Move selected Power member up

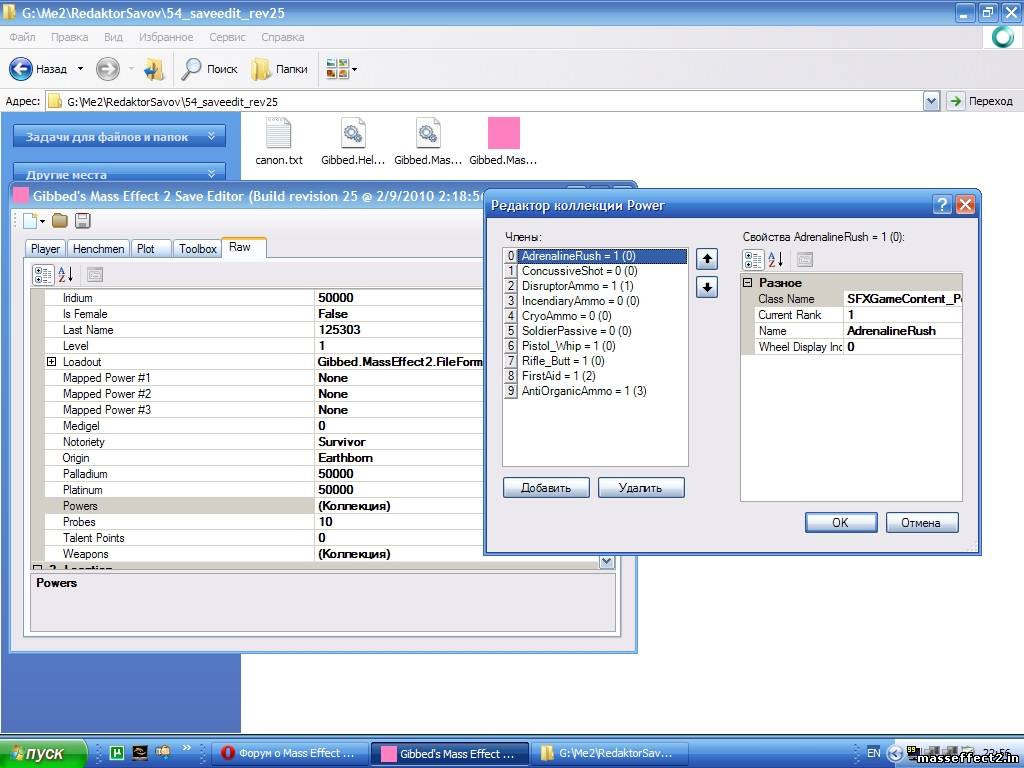pyautogui.click(x=707, y=259)
